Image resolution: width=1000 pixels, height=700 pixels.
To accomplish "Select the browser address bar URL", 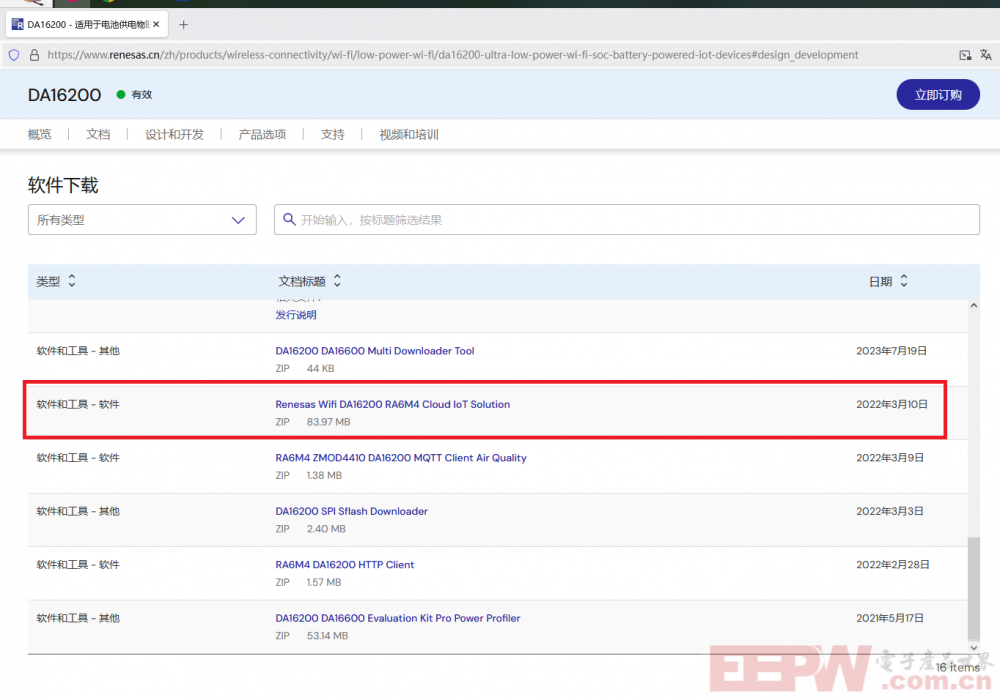I will tap(453, 55).
